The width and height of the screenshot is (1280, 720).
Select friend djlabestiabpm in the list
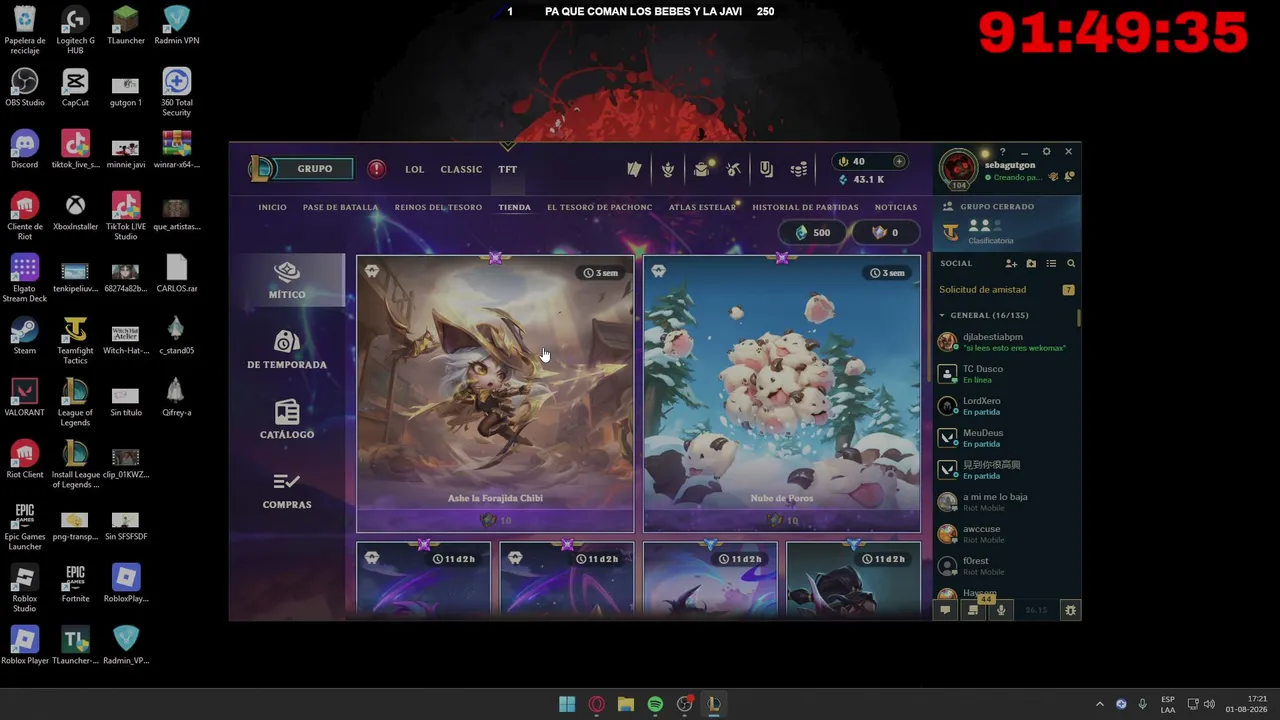(1007, 342)
